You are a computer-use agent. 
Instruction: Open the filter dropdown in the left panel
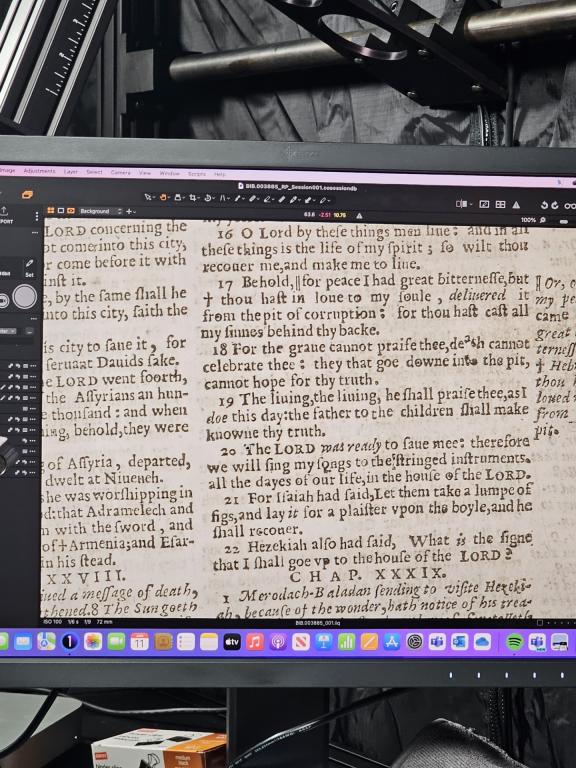coord(8,331)
